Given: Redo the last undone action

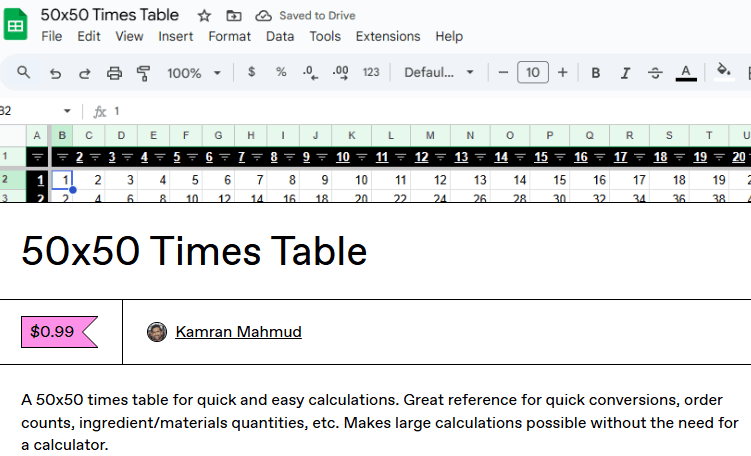Looking at the screenshot, I should (x=84, y=73).
